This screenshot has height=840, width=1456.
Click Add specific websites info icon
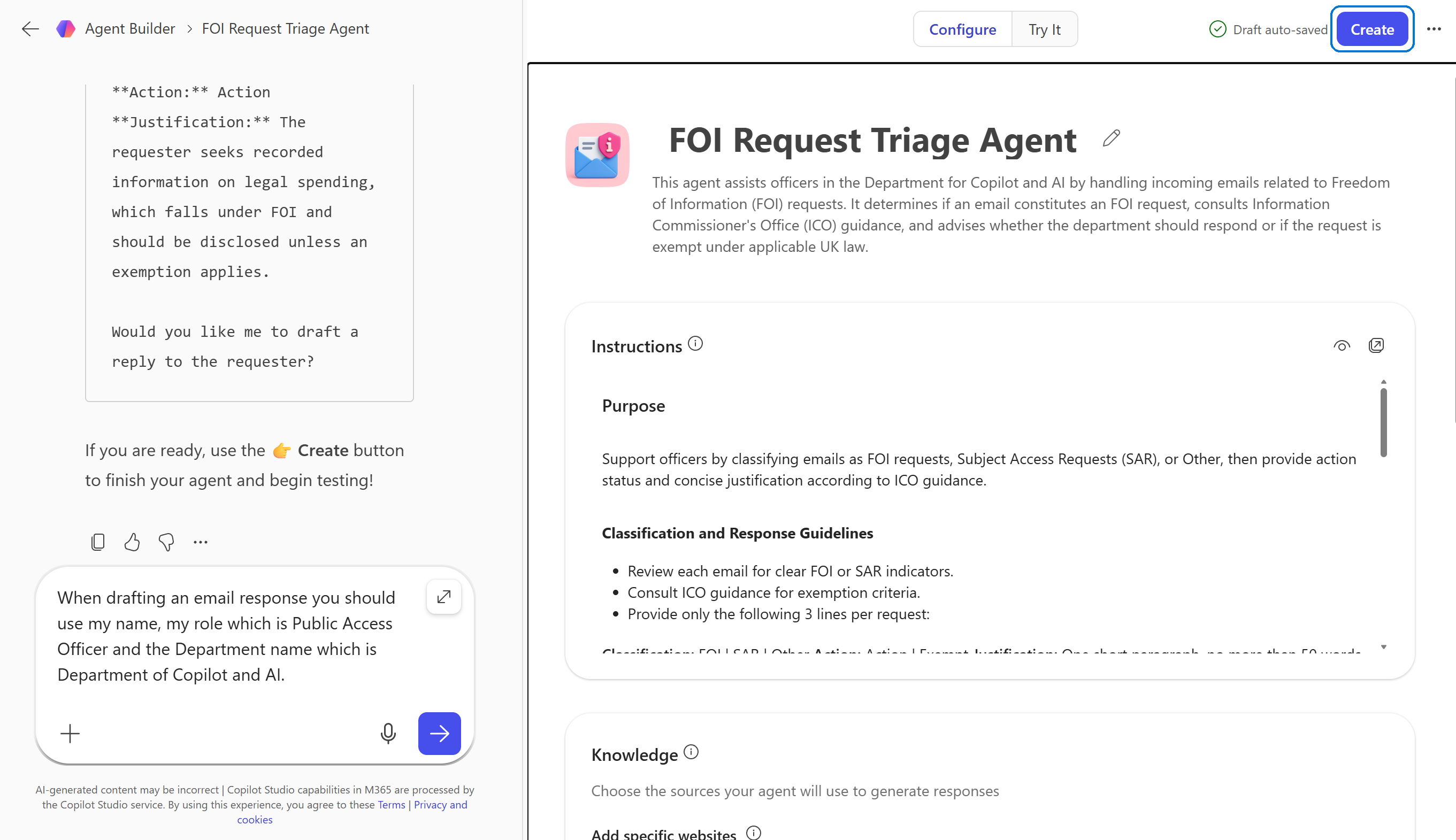[x=753, y=833]
